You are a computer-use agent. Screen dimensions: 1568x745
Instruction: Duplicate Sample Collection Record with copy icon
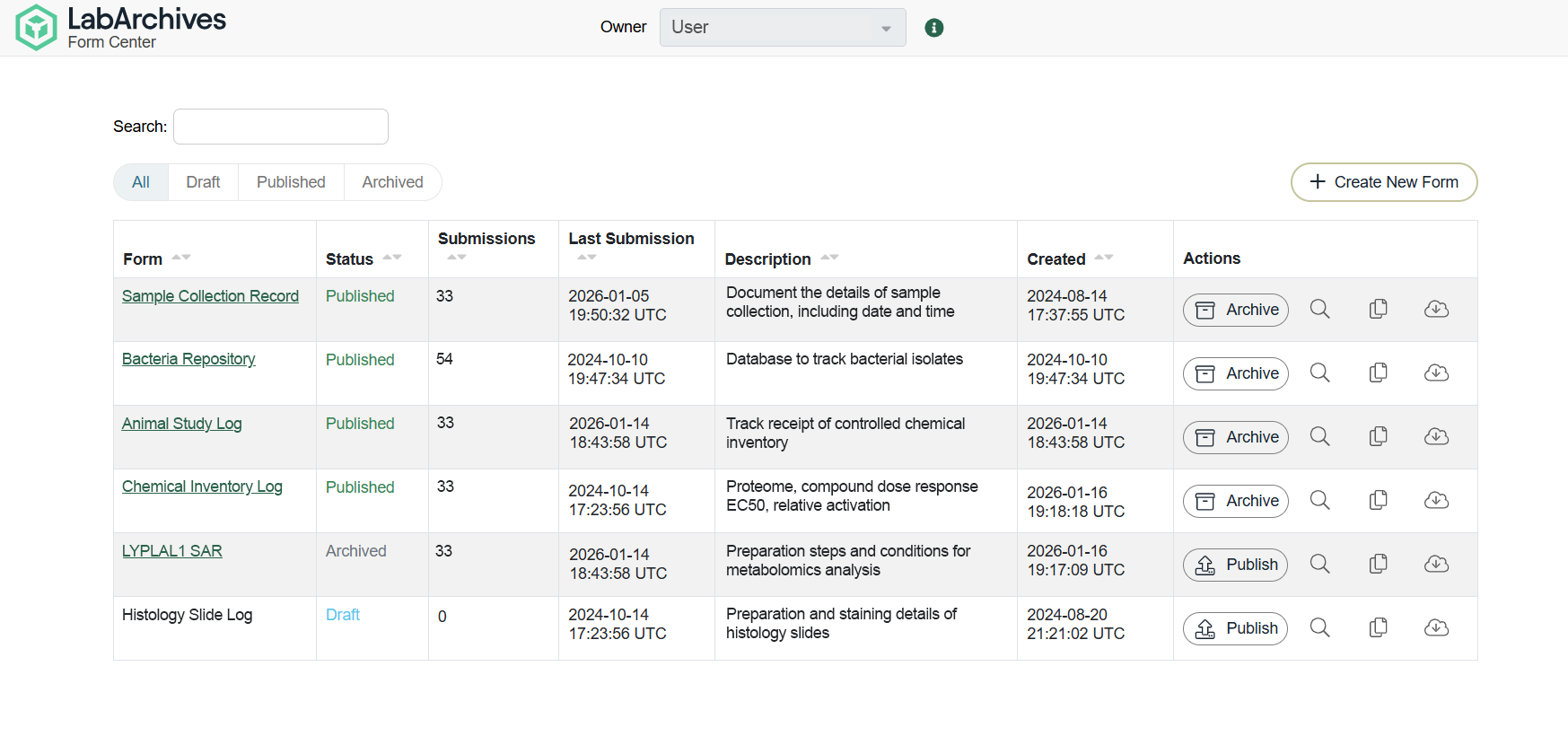point(1379,309)
